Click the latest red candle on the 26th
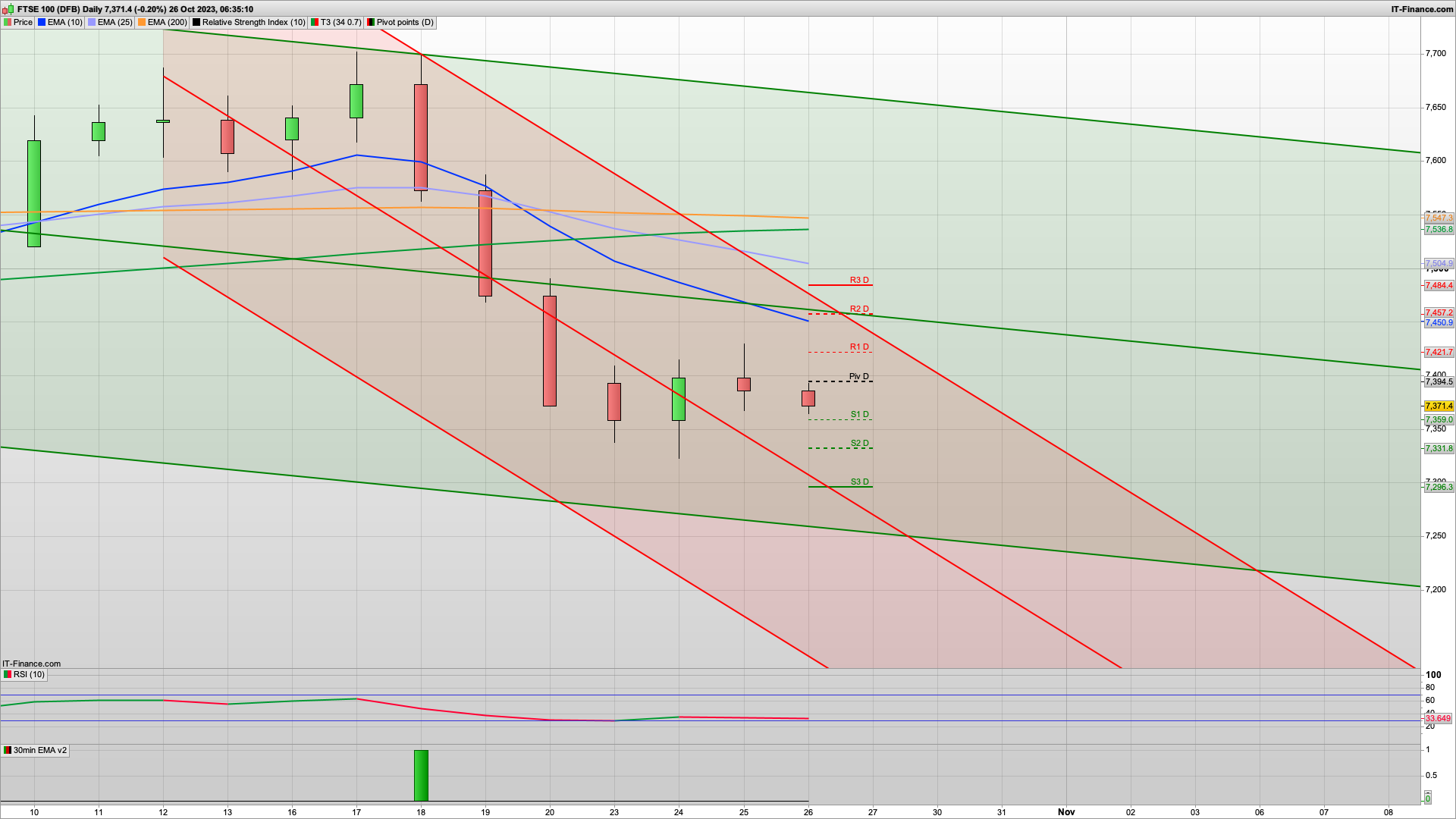The height and width of the screenshot is (819, 1456). coord(808,398)
